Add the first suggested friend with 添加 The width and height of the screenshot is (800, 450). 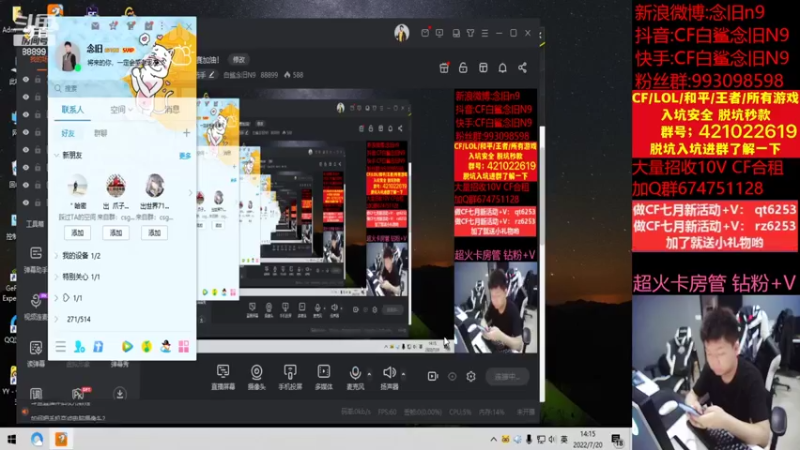coord(78,233)
